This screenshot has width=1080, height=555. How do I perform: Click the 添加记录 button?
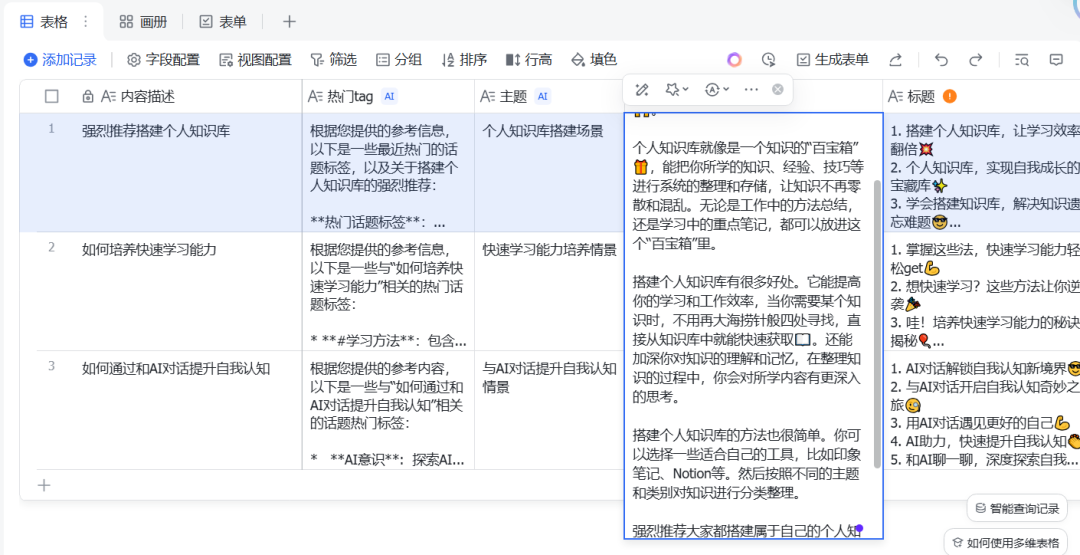61,60
